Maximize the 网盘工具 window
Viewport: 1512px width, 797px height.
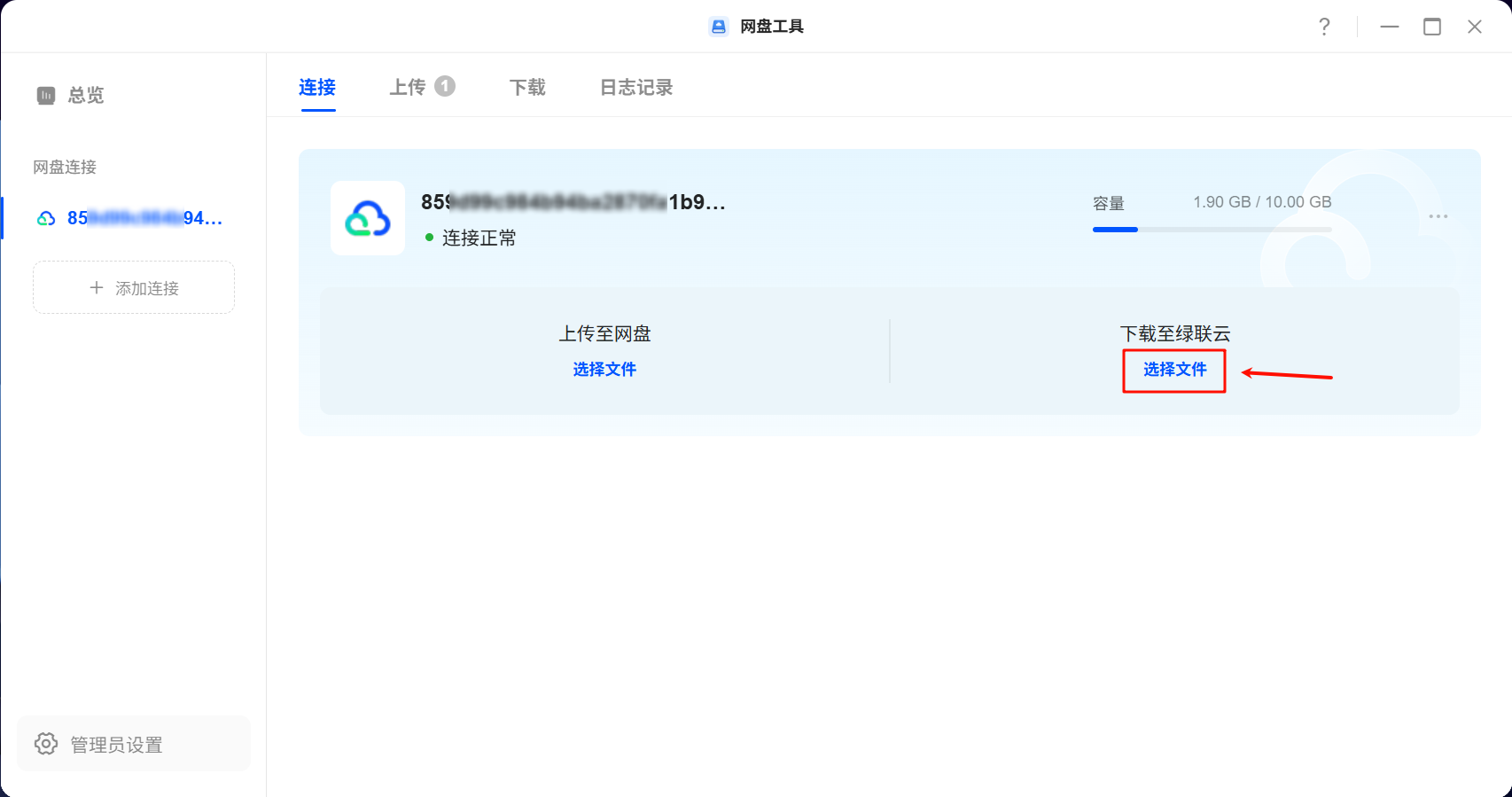1432,27
